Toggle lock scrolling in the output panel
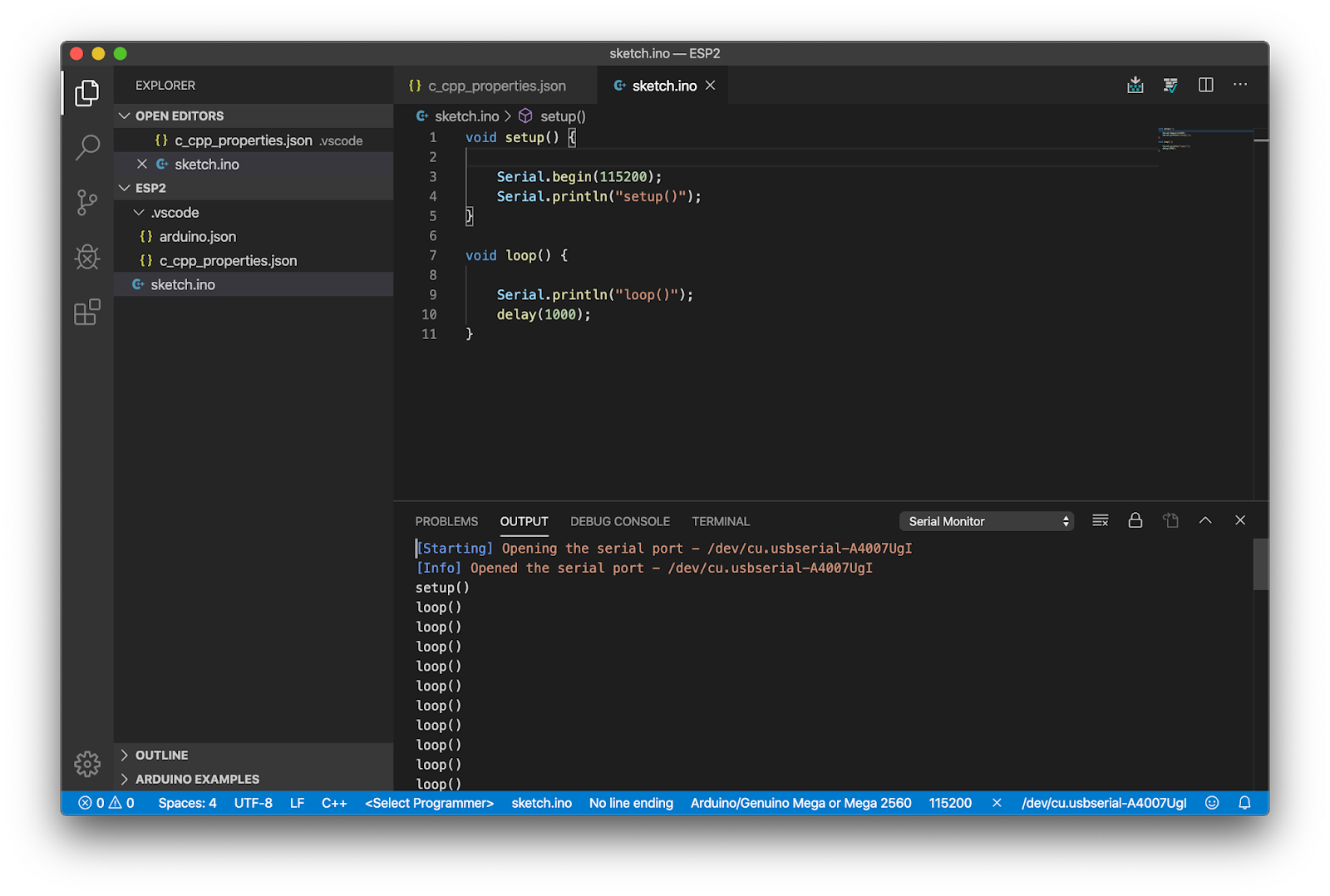Screen dimensions: 1330x896 tap(1135, 520)
